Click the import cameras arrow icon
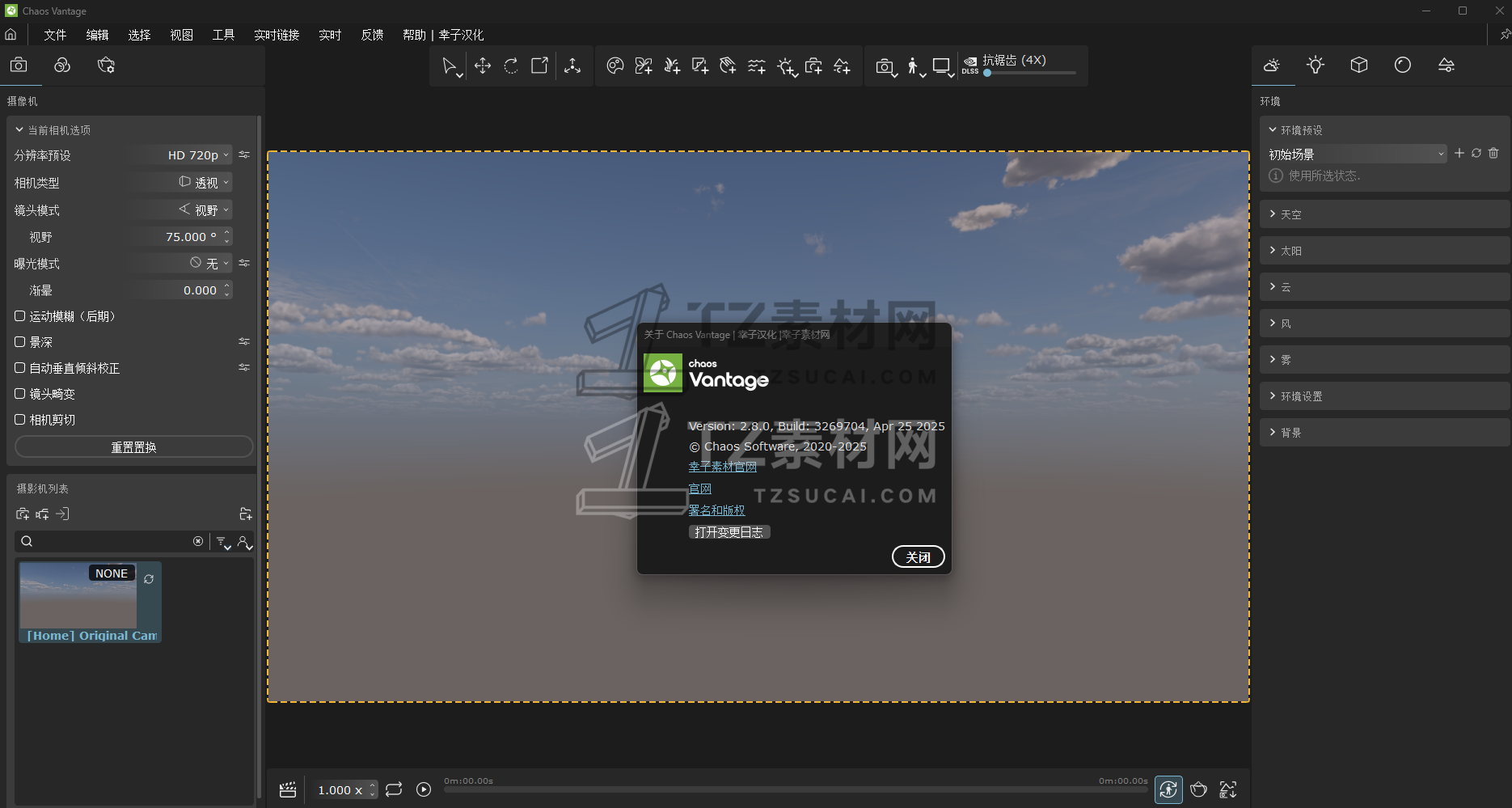The width and height of the screenshot is (1512, 808). point(63,514)
